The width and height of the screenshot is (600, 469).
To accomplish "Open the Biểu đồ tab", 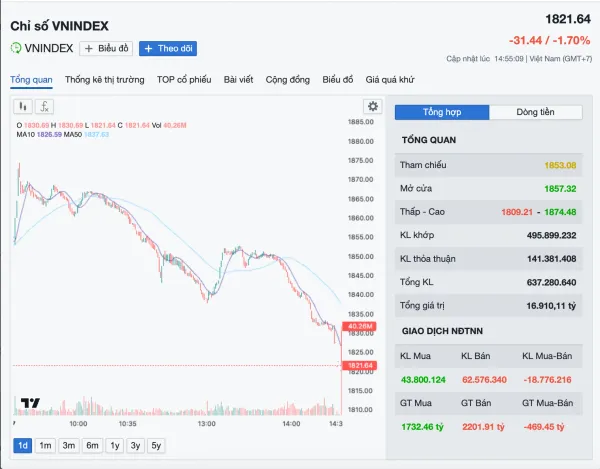I will click(338, 80).
